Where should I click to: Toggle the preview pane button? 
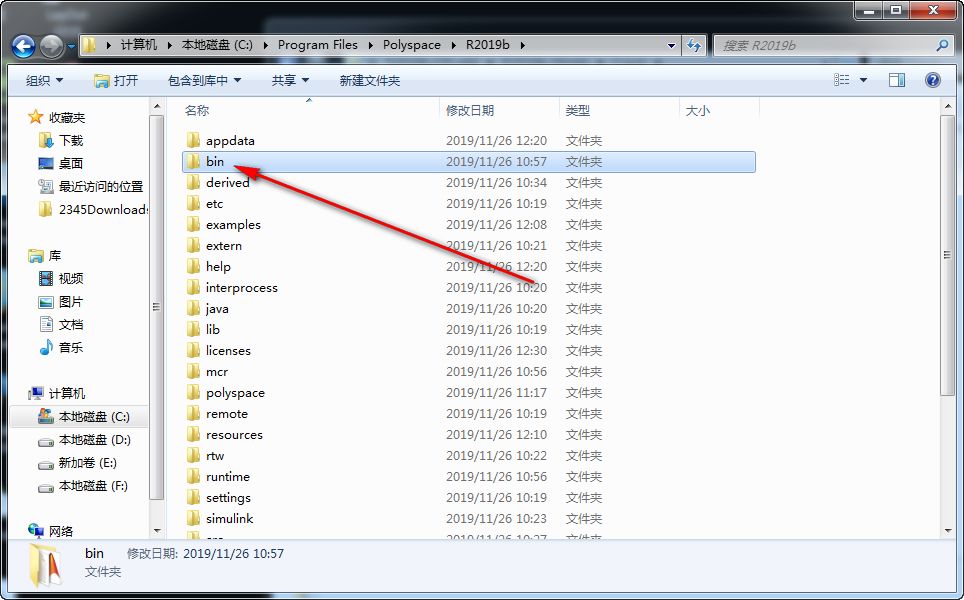tap(896, 80)
